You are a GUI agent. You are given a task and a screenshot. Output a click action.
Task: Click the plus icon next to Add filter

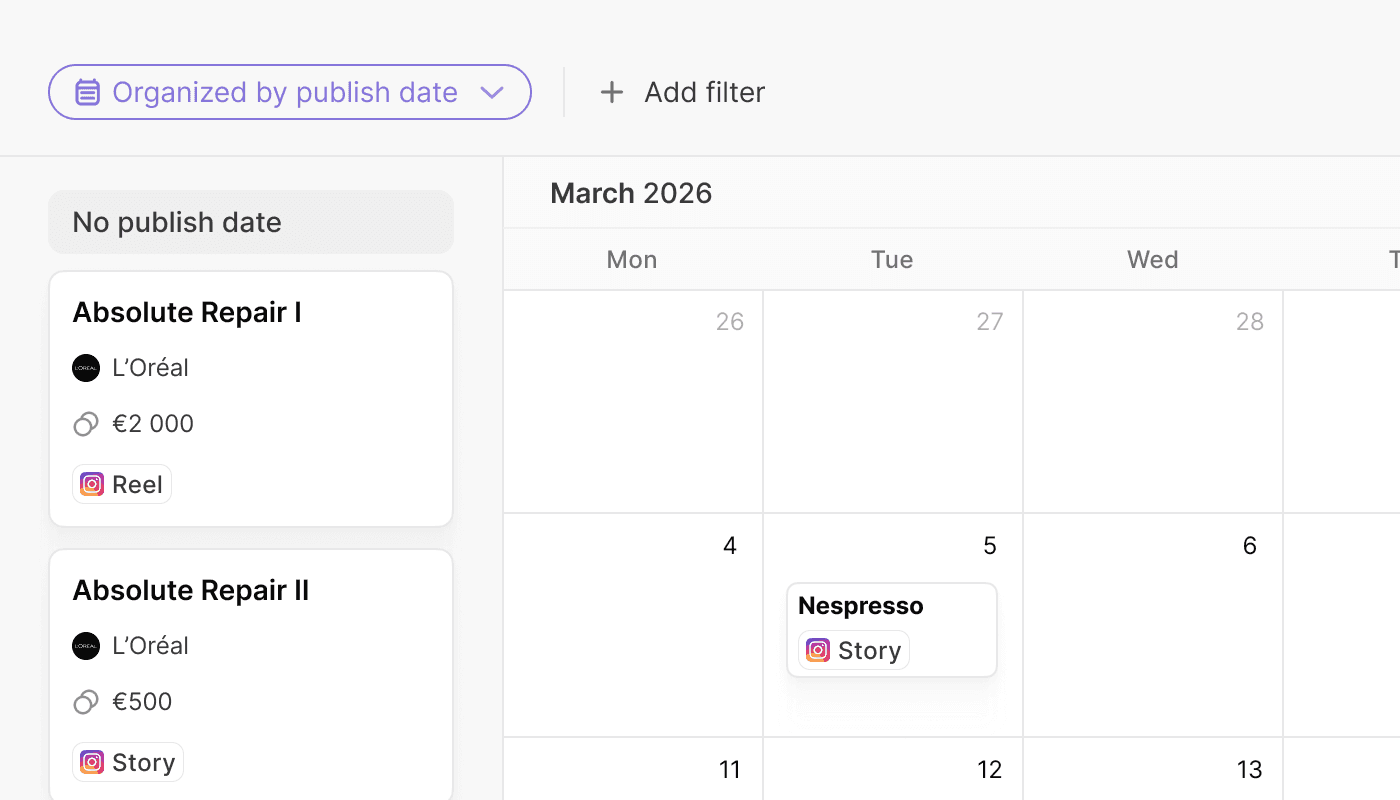coord(611,92)
